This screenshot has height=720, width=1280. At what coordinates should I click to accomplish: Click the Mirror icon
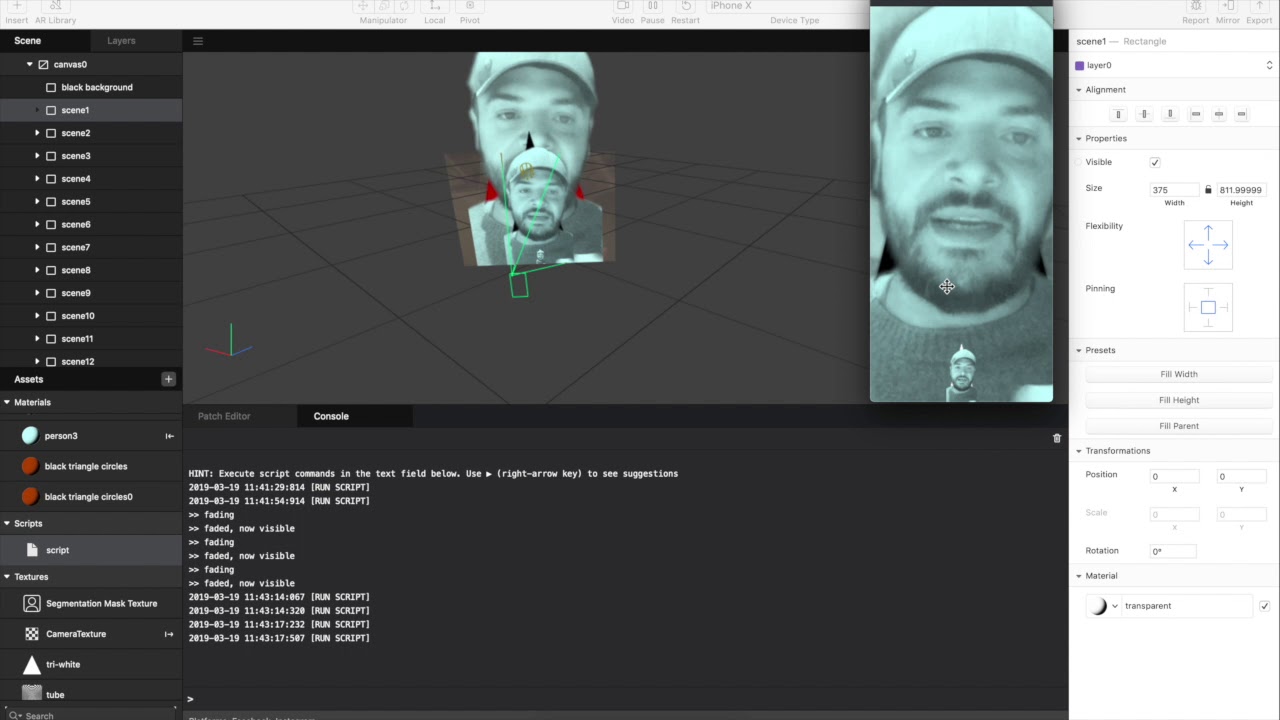1228,6
